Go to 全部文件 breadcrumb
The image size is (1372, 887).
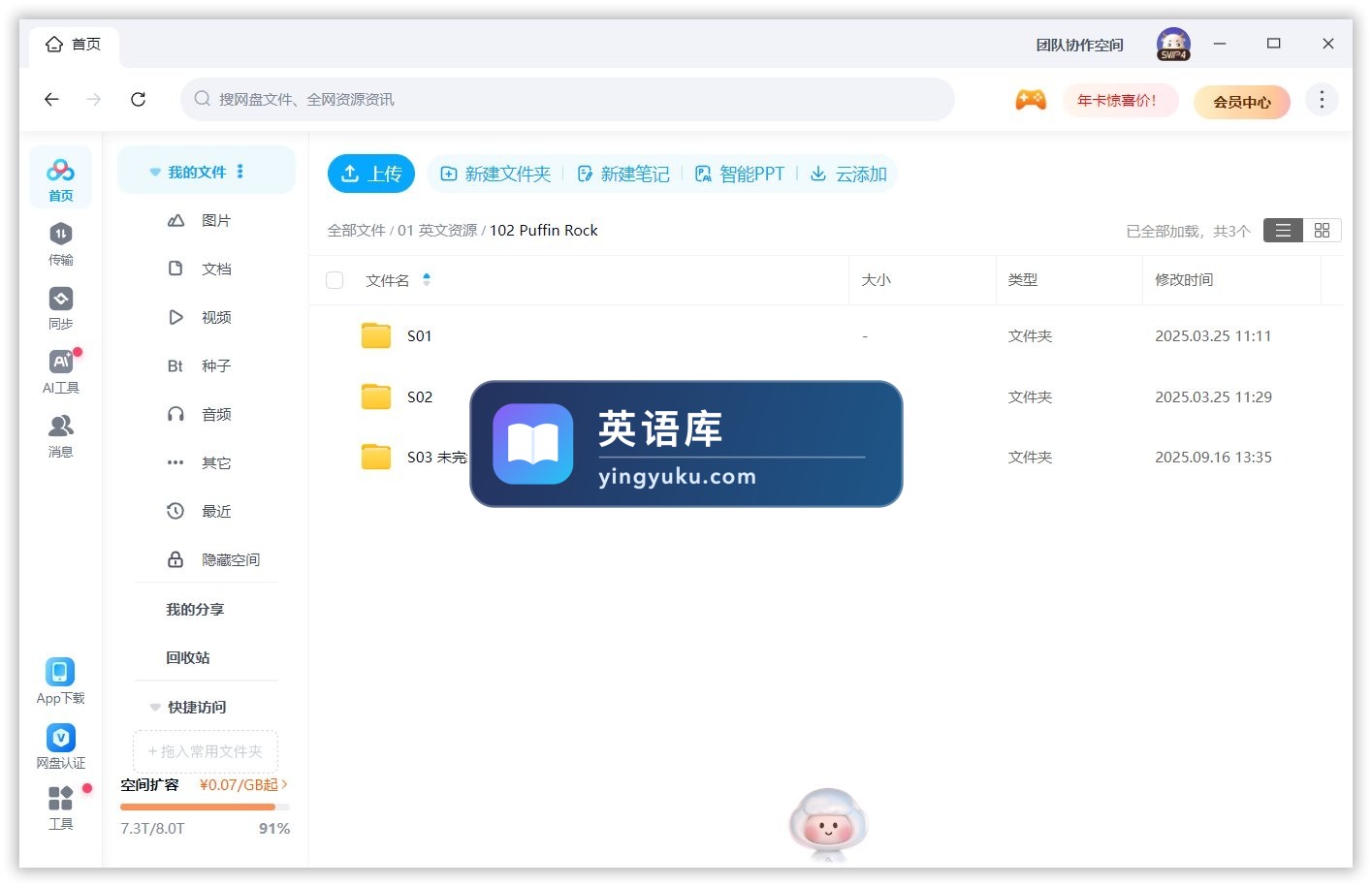pyautogui.click(x=356, y=230)
